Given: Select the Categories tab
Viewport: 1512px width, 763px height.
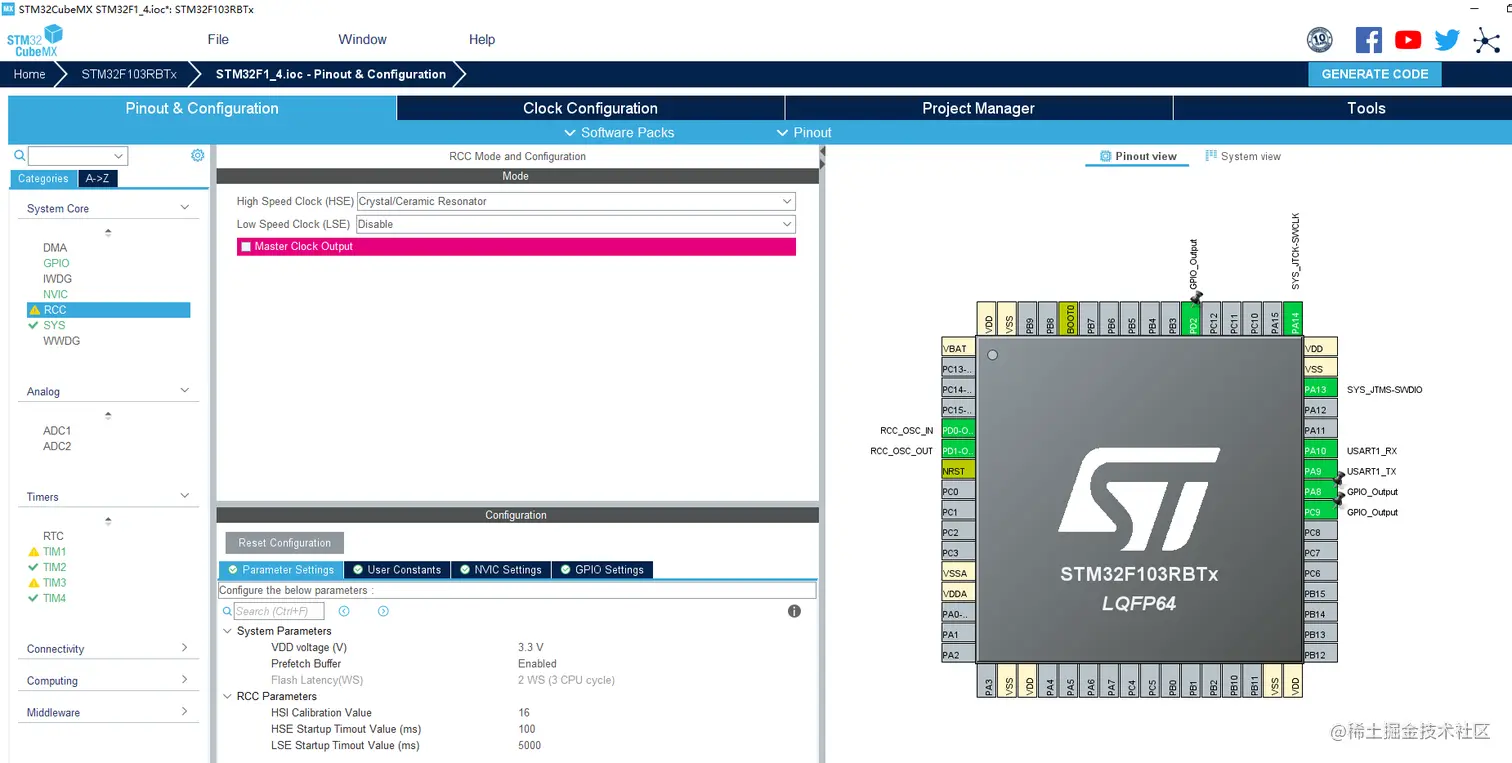Looking at the screenshot, I should (x=43, y=179).
